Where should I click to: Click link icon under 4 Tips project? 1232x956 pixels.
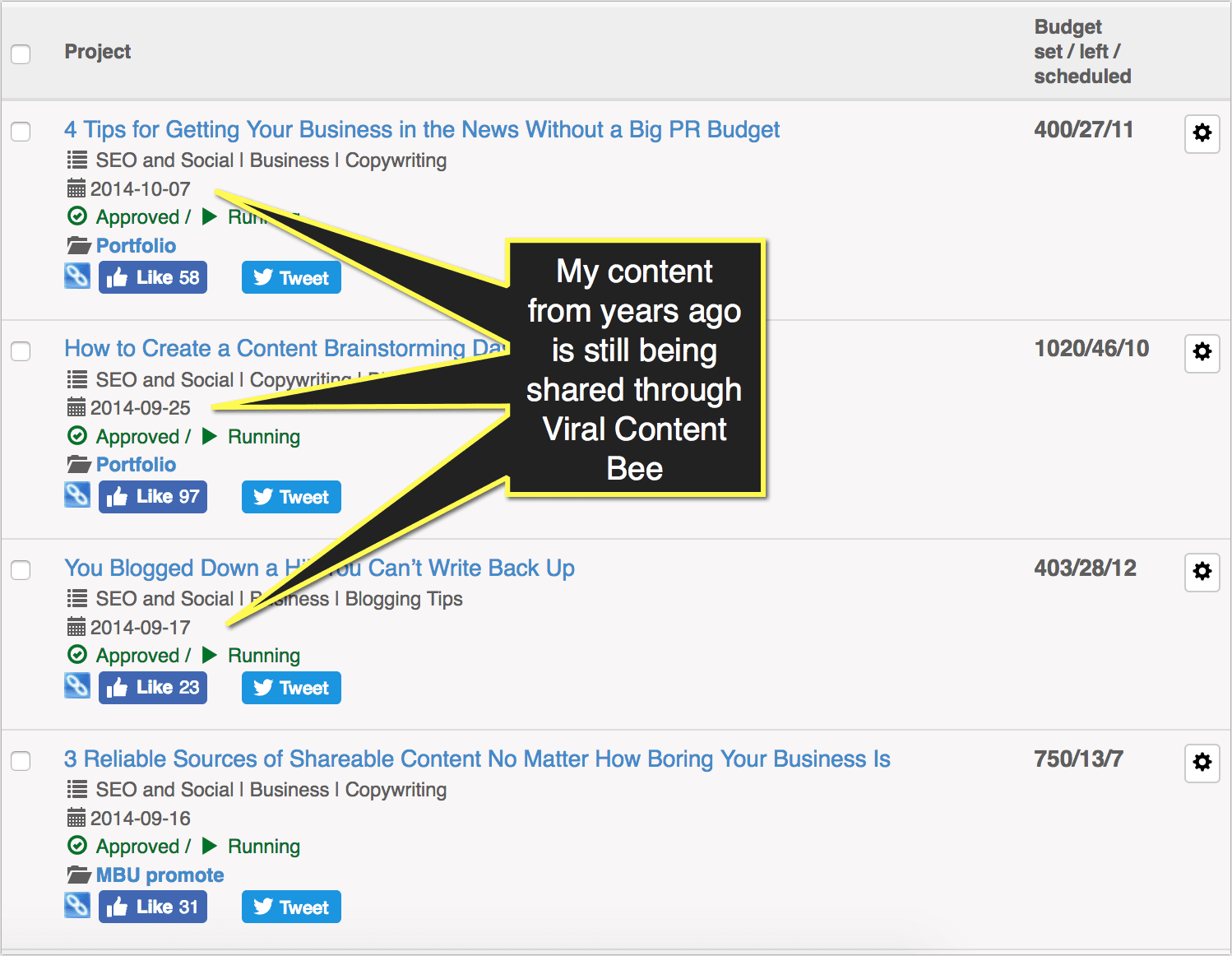pos(77,276)
